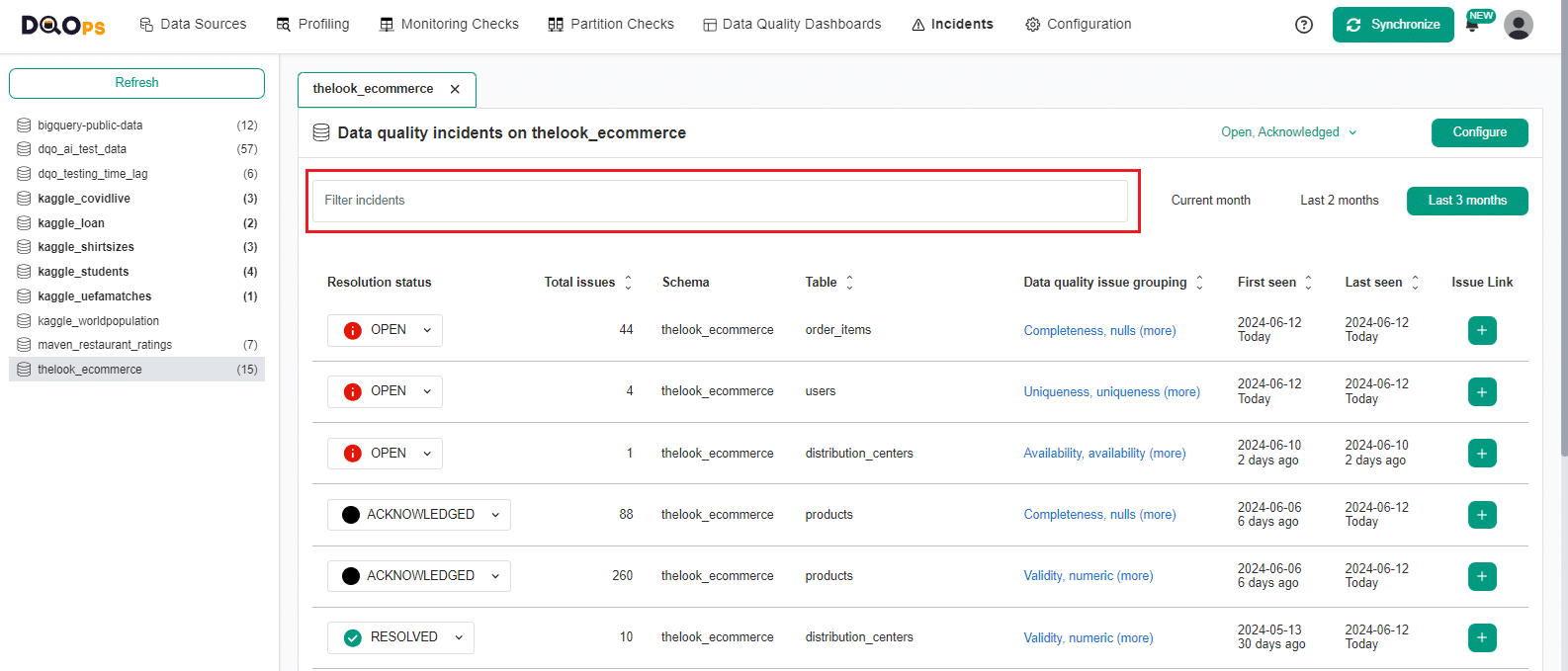This screenshot has height=671, width=1568.
Task: Open Data Quality Dashboards section
Action: click(792, 24)
